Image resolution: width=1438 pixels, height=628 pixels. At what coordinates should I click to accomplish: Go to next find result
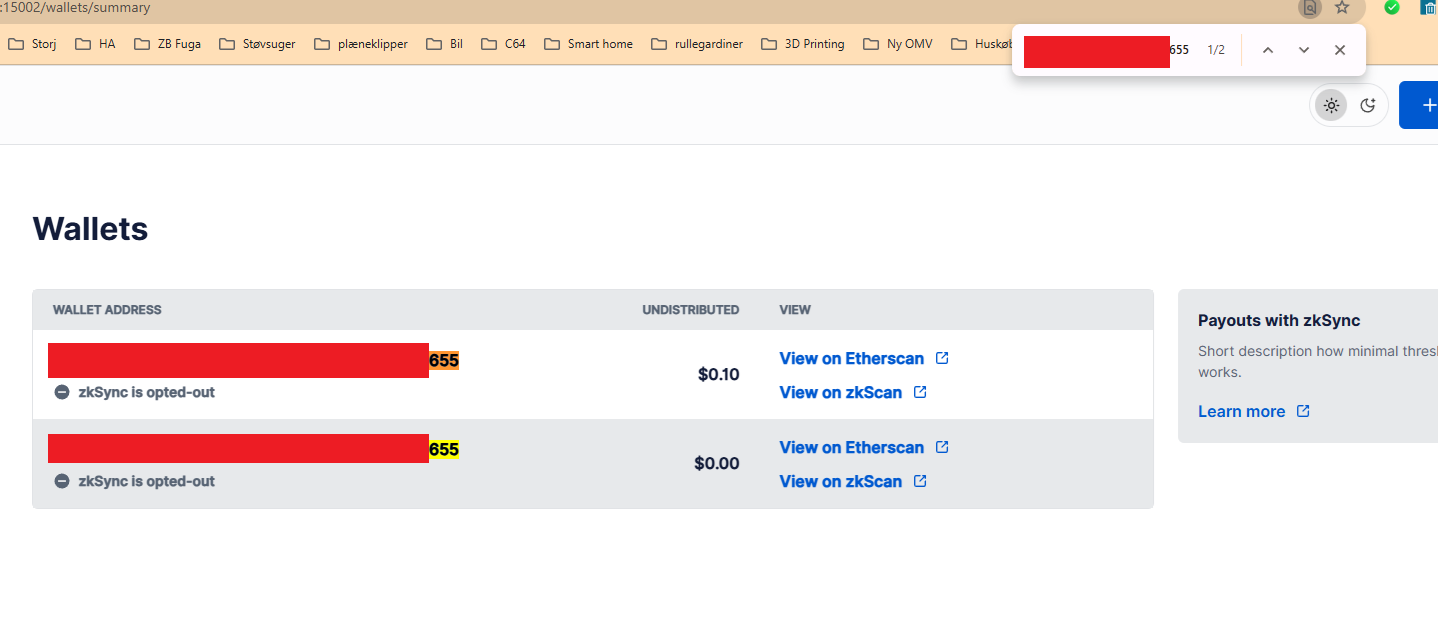click(x=1304, y=50)
